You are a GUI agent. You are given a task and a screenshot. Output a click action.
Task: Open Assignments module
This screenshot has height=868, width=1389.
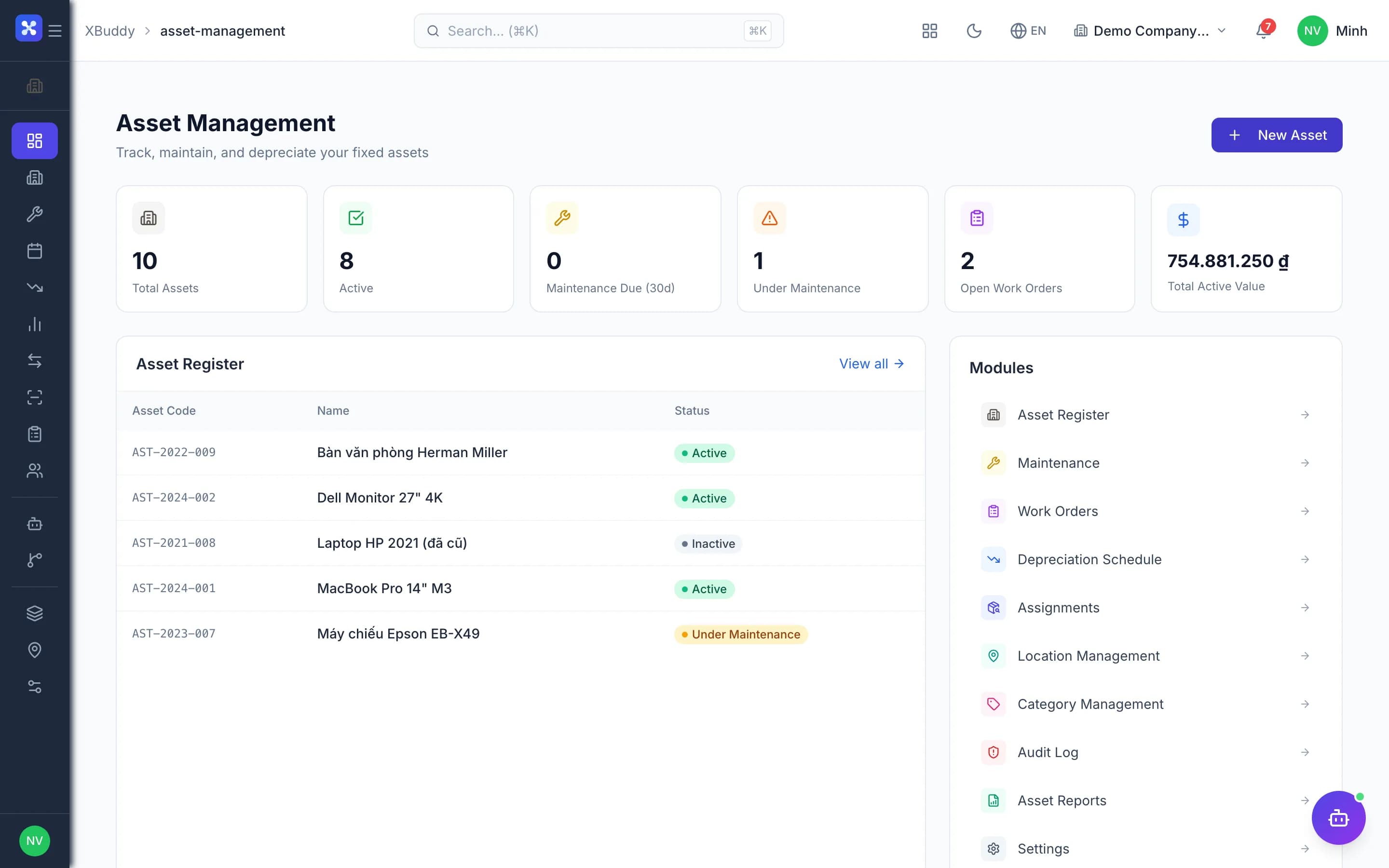tap(1145, 608)
